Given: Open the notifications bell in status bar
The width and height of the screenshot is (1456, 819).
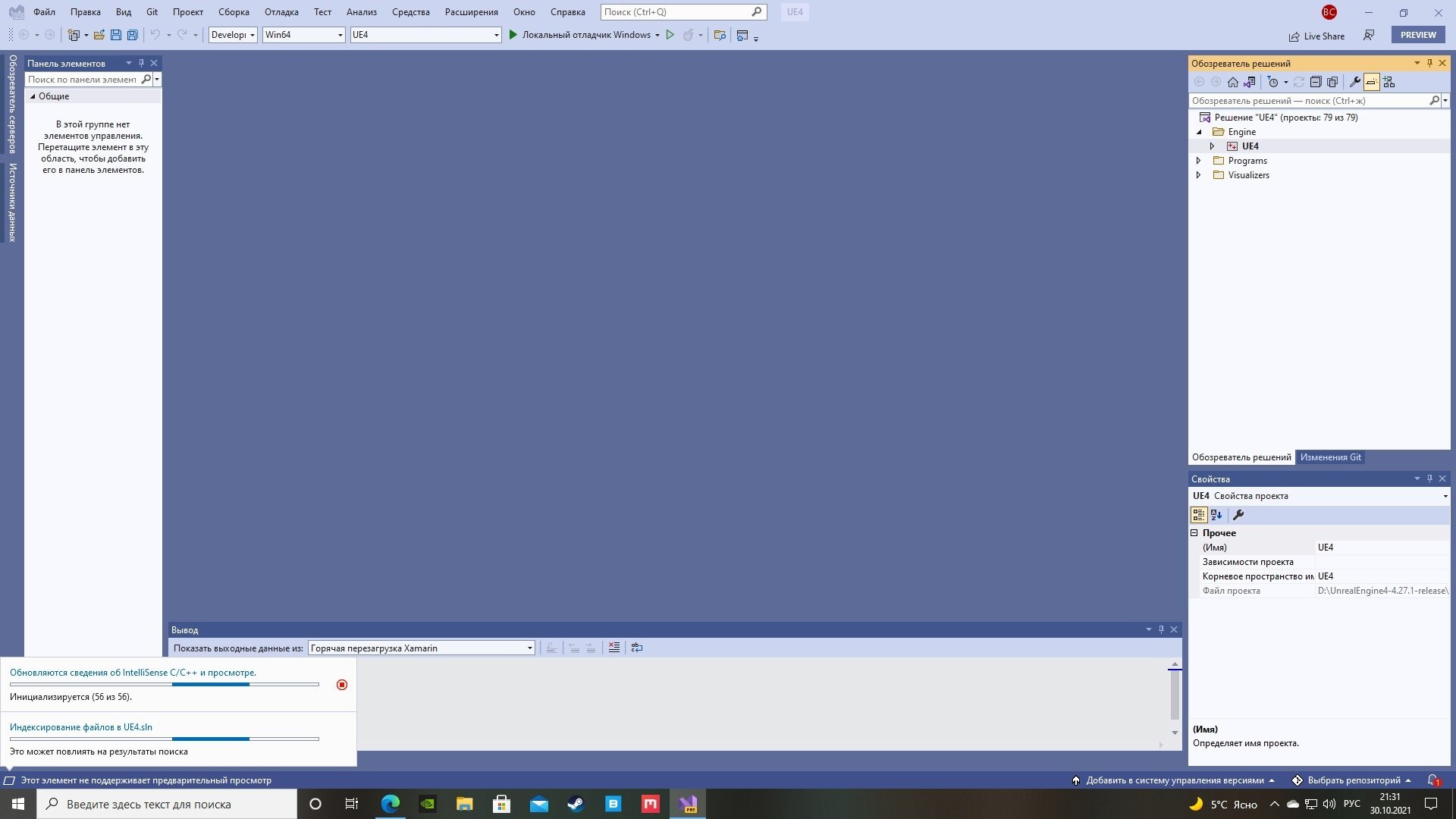Looking at the screenshot, I should point(1433,780).
